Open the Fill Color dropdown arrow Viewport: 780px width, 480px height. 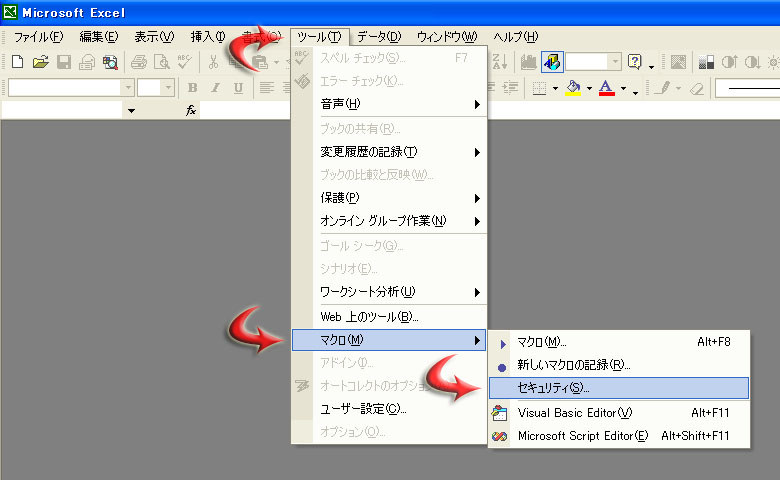coord(589,89)
